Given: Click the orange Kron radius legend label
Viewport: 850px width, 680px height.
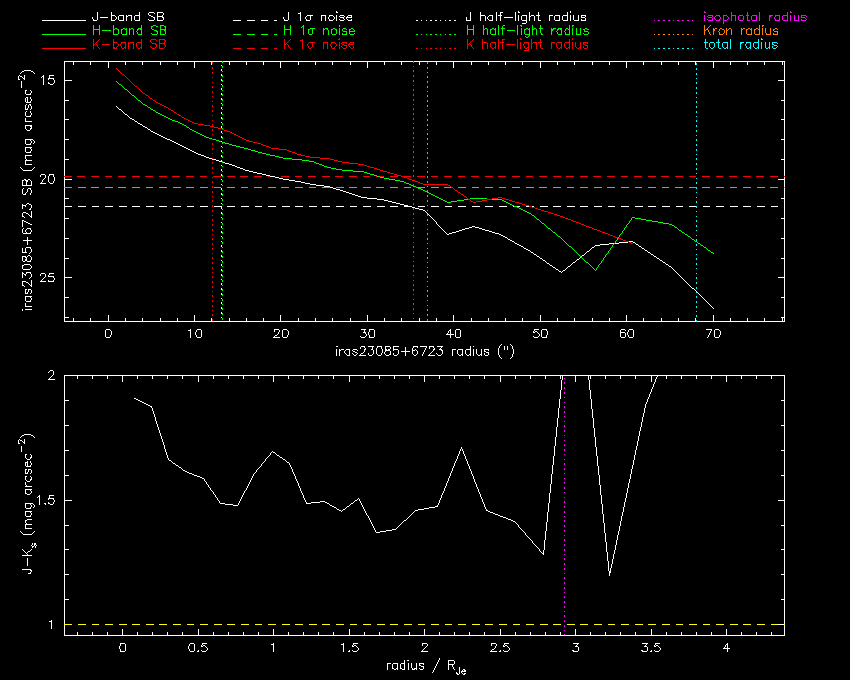Looking at the screenshot, I should 741,30.
